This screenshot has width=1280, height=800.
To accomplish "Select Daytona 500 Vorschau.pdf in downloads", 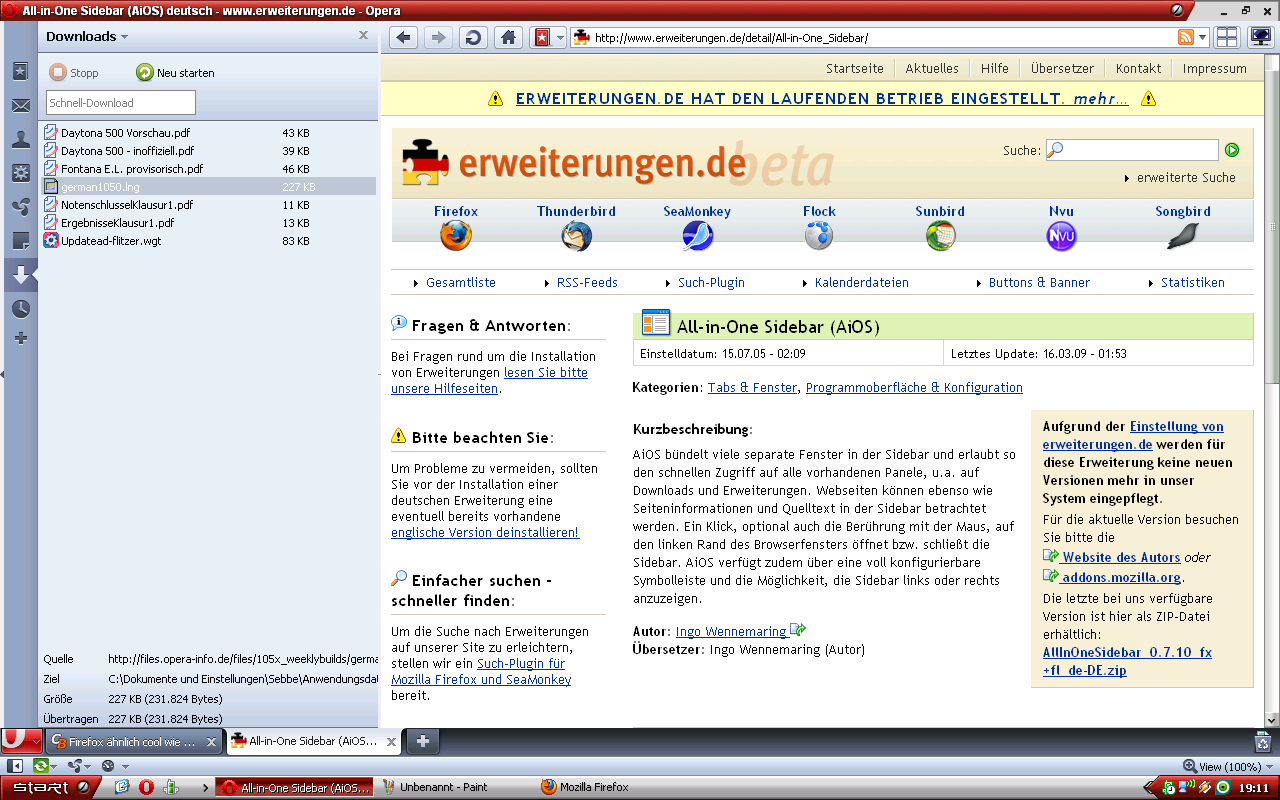I will pyautogui.click(x=209, y=133).
